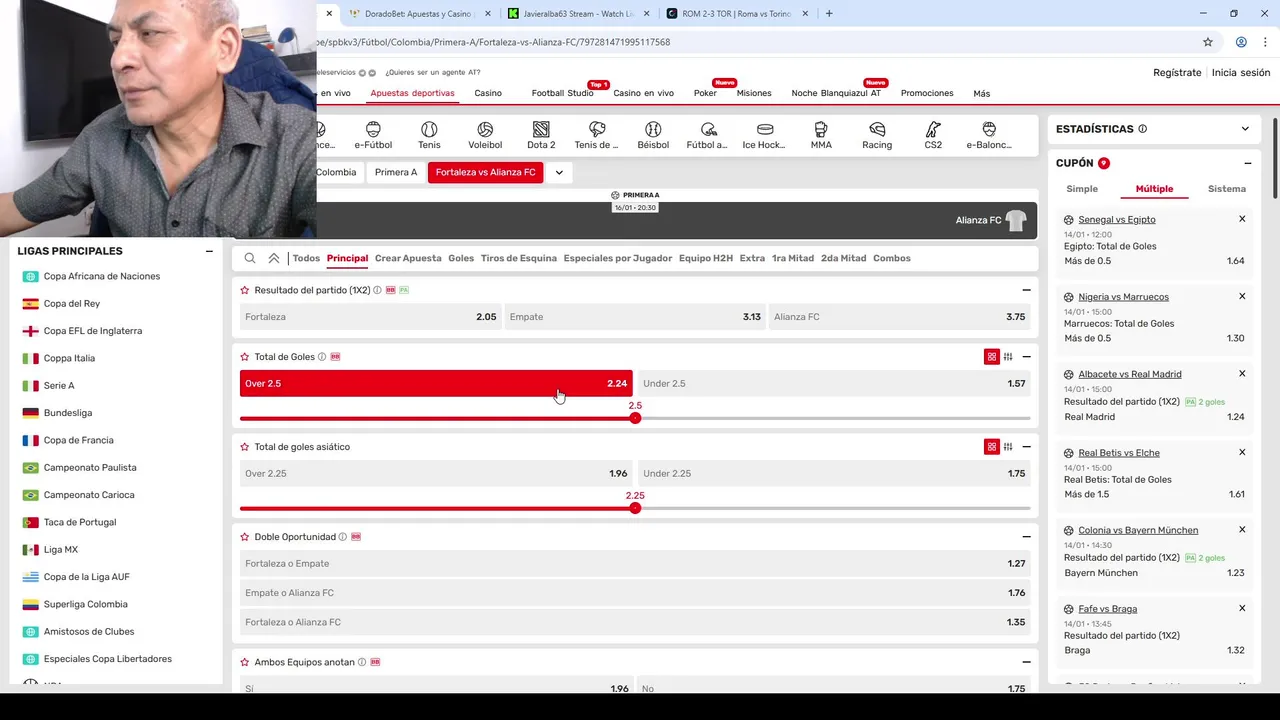Switch to Especiales por Jugador tab
Viewport: 1280px width, 720px height.
[618, 258]
